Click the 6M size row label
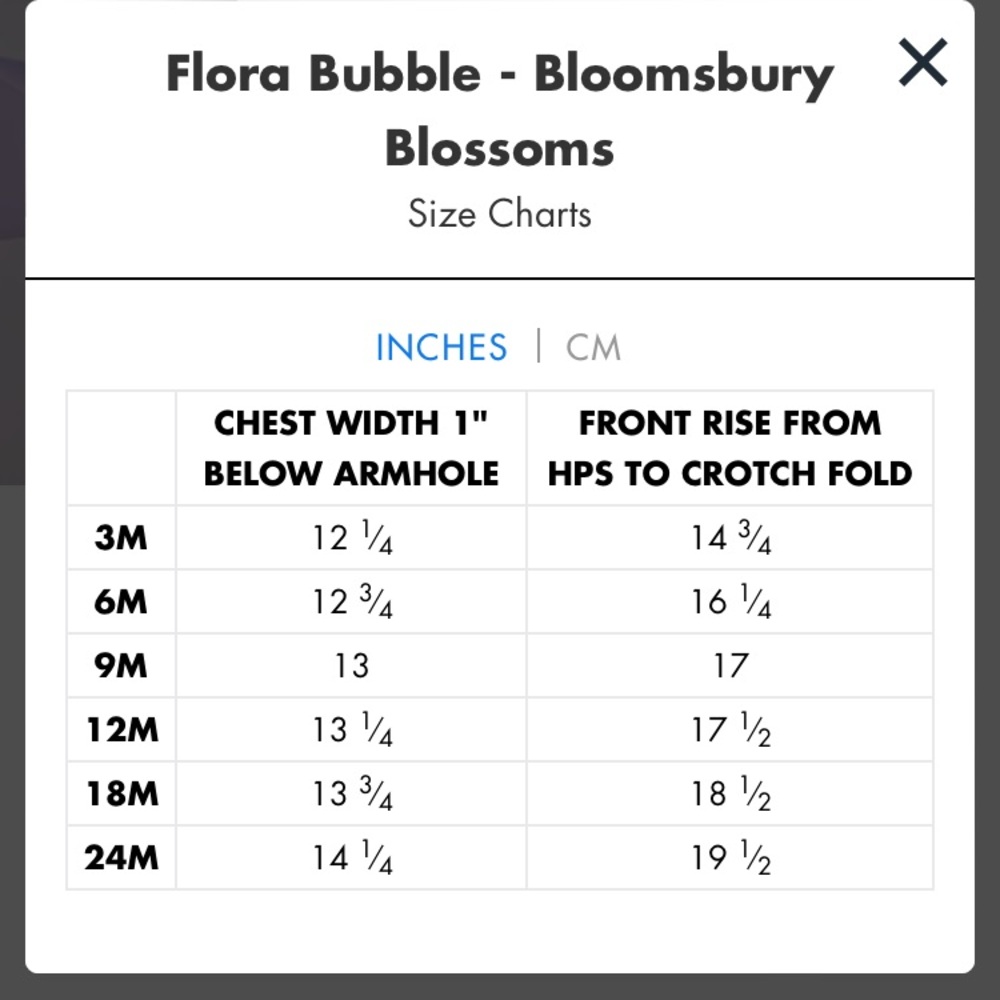This screenshot has width=1000, height=1000. click(x=121, y=602)
